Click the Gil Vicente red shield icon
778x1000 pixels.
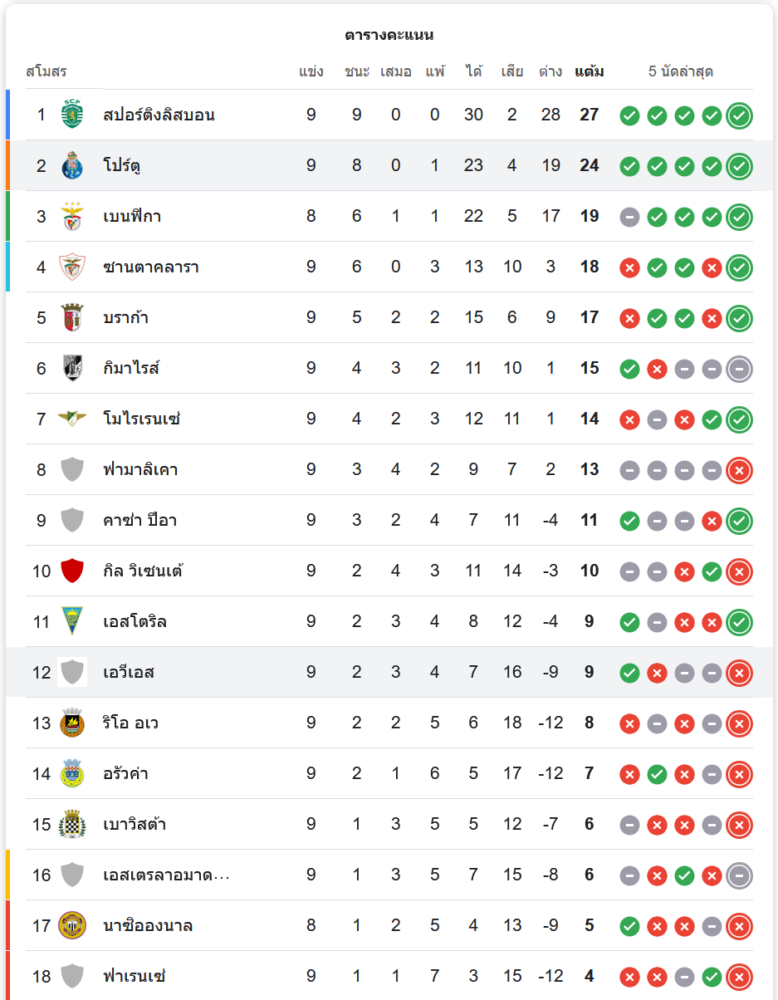[x=72, y=570]
